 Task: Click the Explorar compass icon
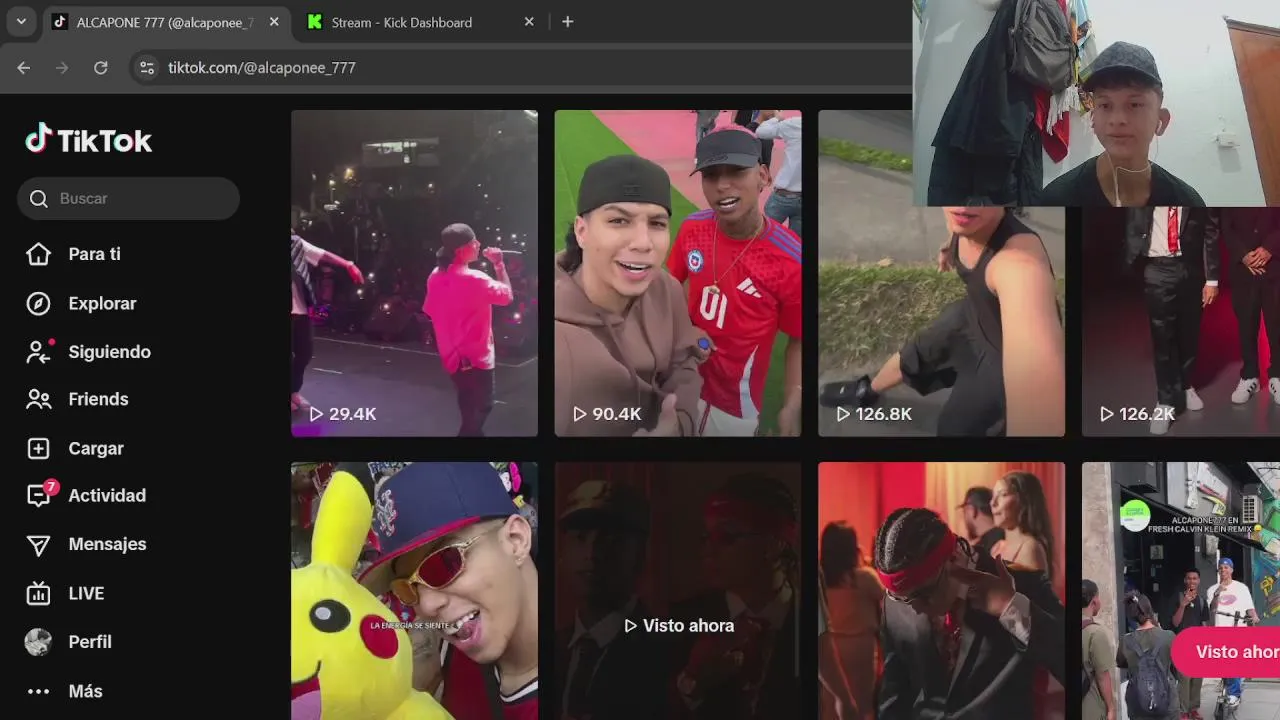point(38,303)
